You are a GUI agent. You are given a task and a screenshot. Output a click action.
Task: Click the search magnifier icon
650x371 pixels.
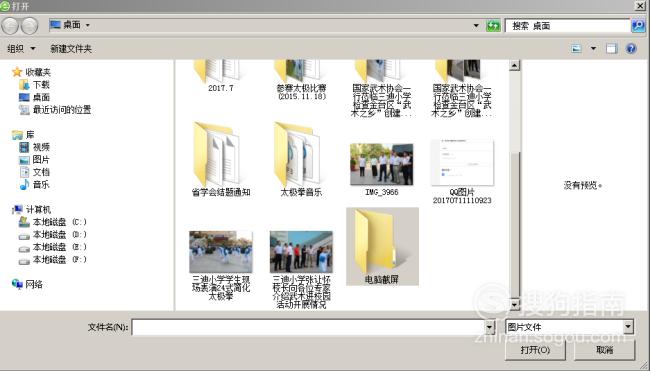638,26
